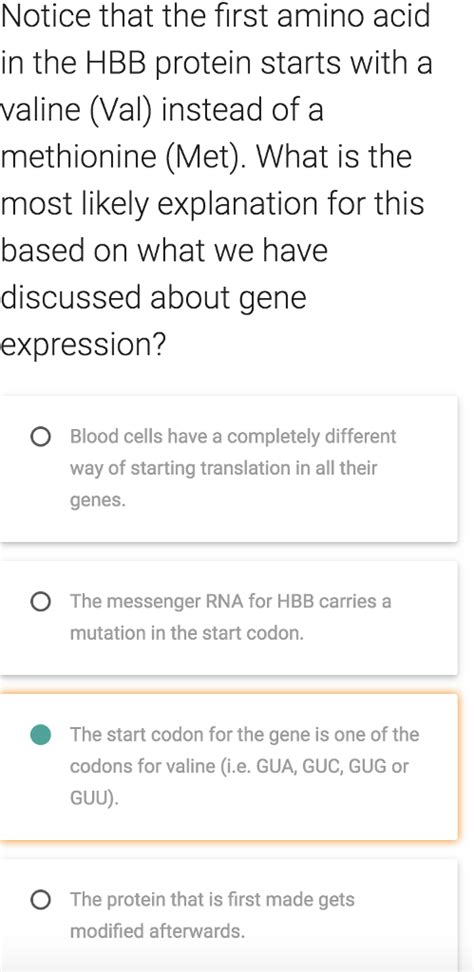
Task: Click the question line "based on what we have"
Action: 164,250
